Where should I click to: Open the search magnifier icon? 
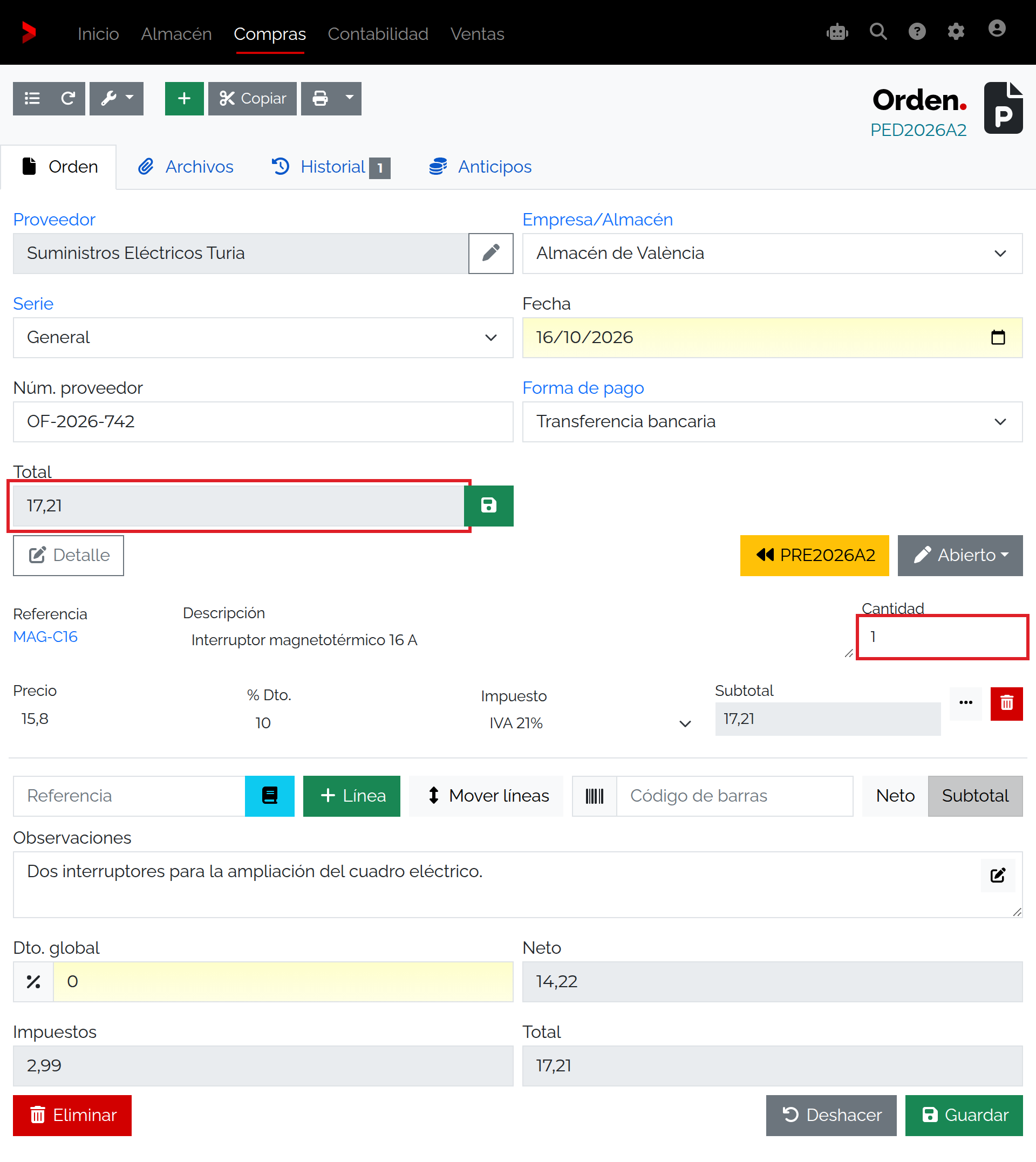(878, 32)
